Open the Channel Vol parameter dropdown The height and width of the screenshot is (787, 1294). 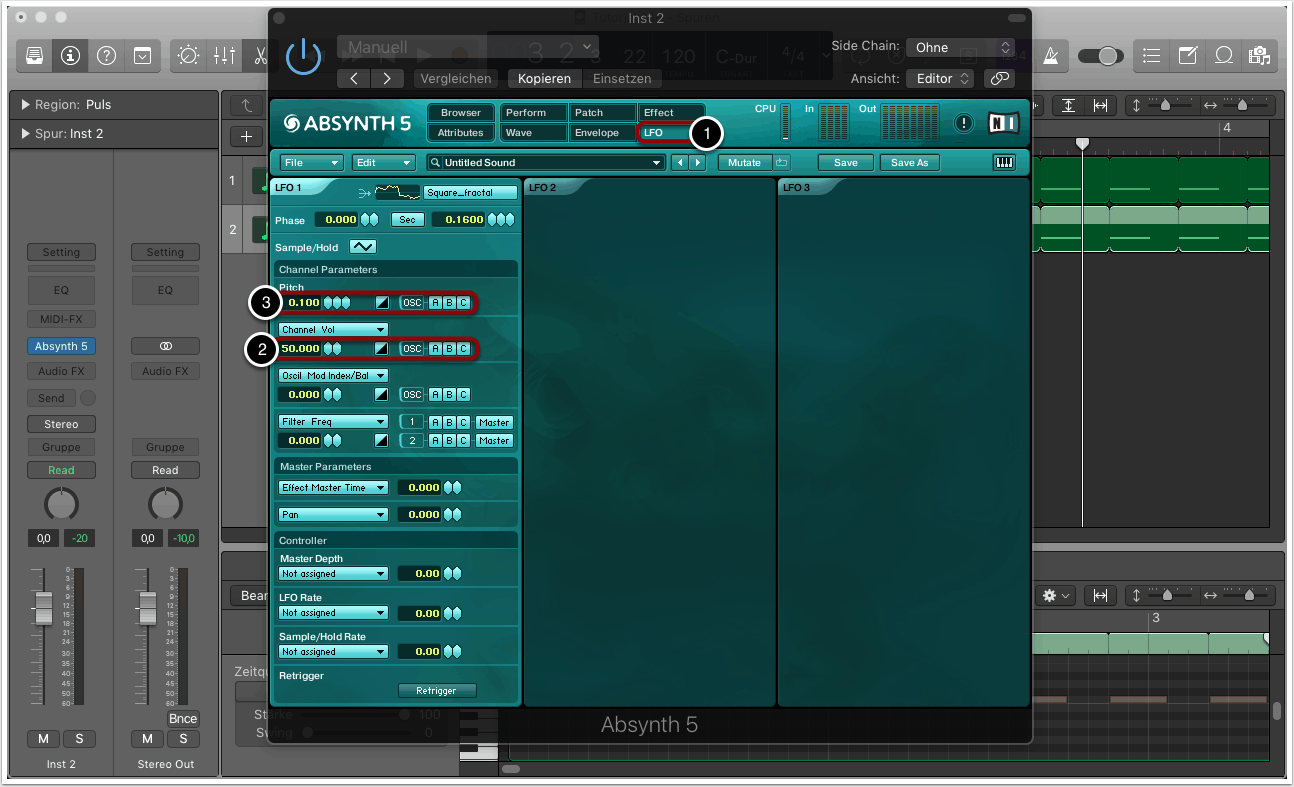pos(333,329)
